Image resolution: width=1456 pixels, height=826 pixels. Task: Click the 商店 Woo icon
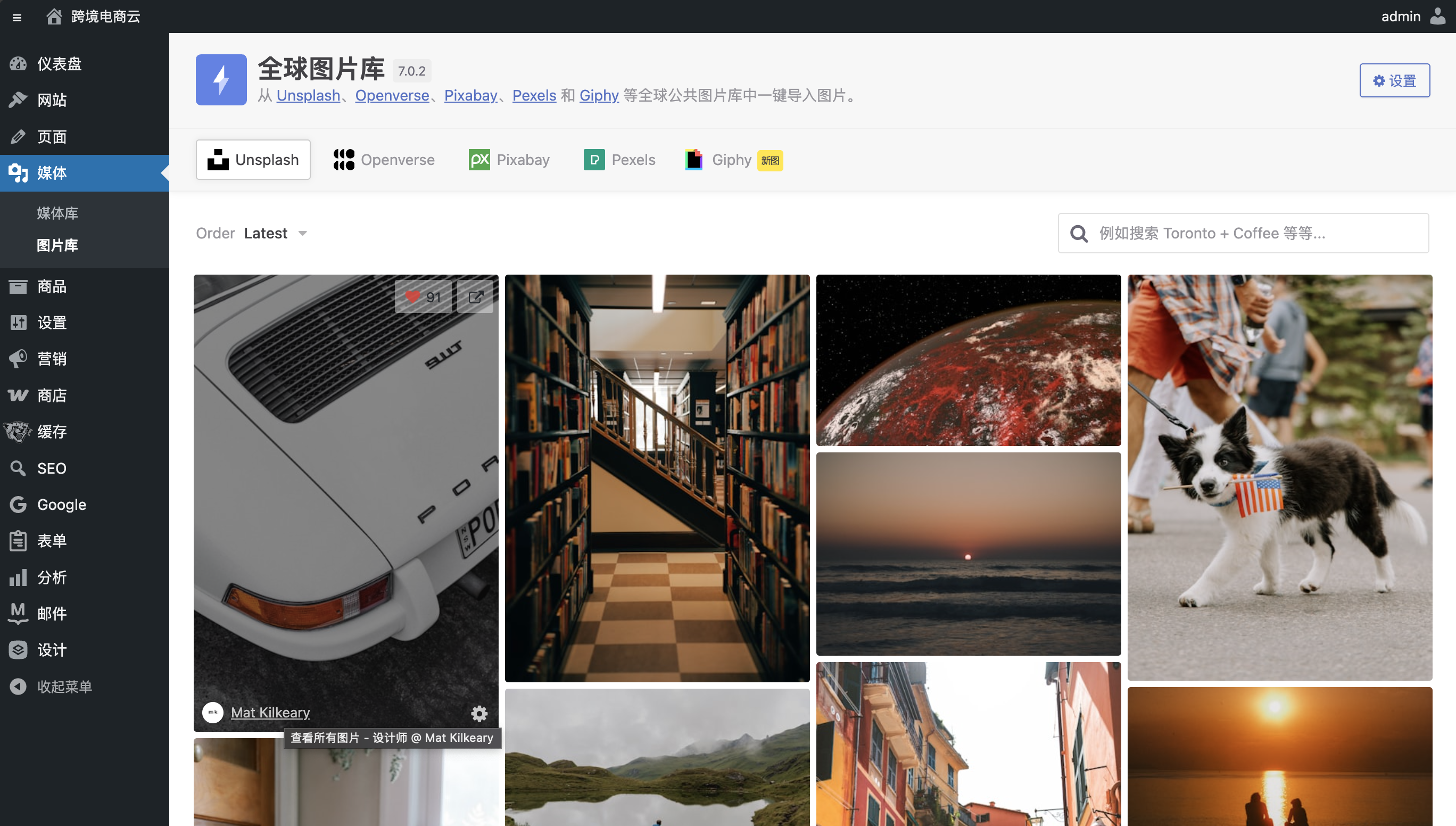(18, 395)
